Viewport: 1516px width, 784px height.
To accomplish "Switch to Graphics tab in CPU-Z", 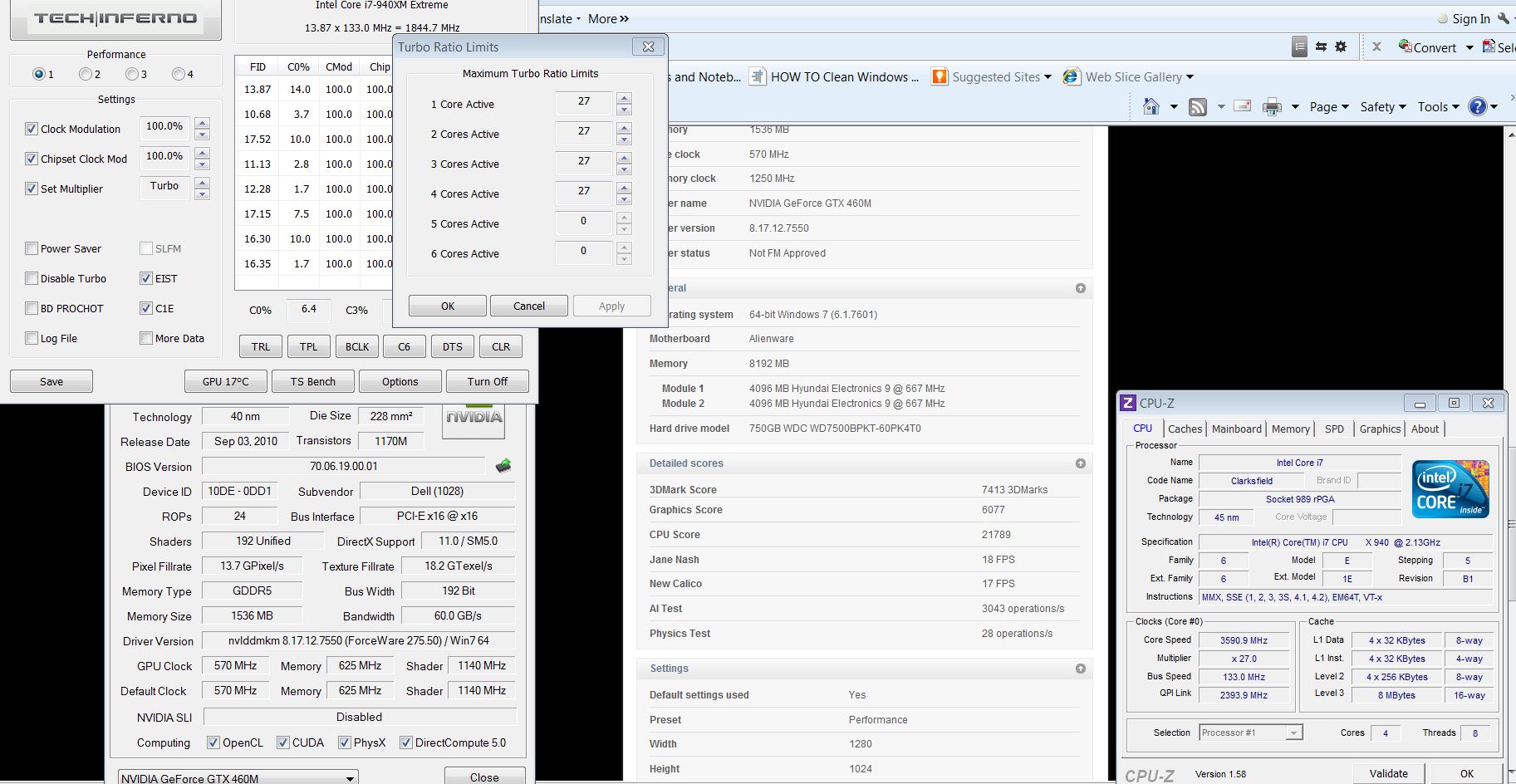I will coord(1380,429).
